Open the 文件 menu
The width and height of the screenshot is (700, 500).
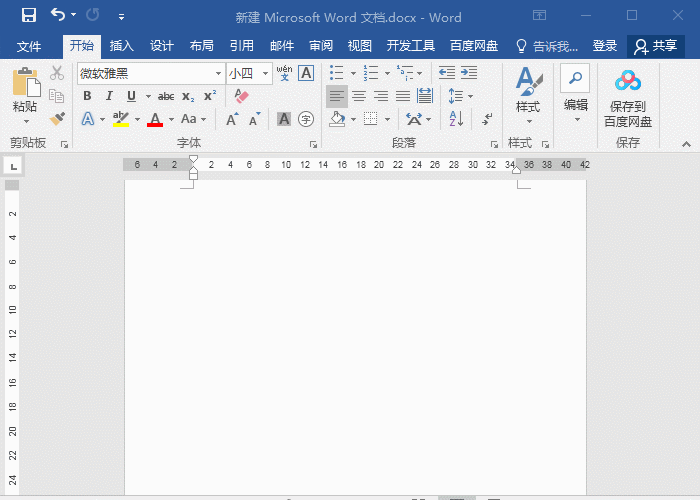pyautogui.click(x=29, y=46)
